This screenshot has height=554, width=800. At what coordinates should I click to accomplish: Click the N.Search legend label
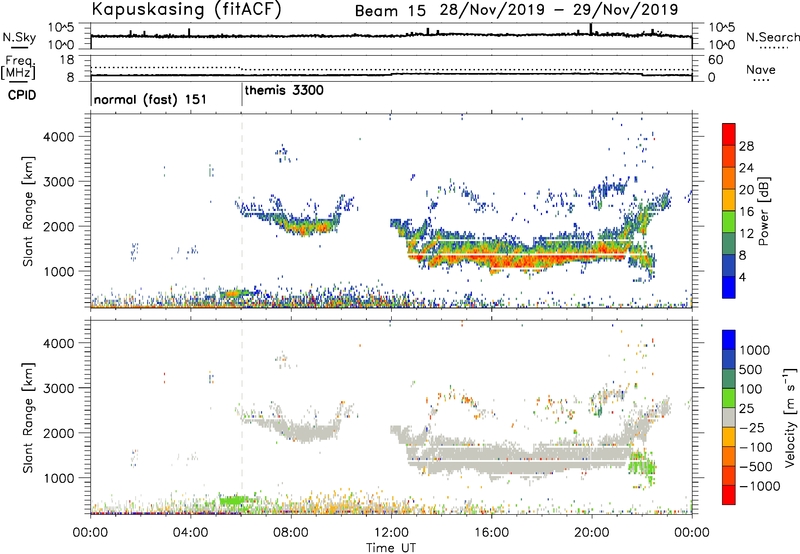click(773, 37)
